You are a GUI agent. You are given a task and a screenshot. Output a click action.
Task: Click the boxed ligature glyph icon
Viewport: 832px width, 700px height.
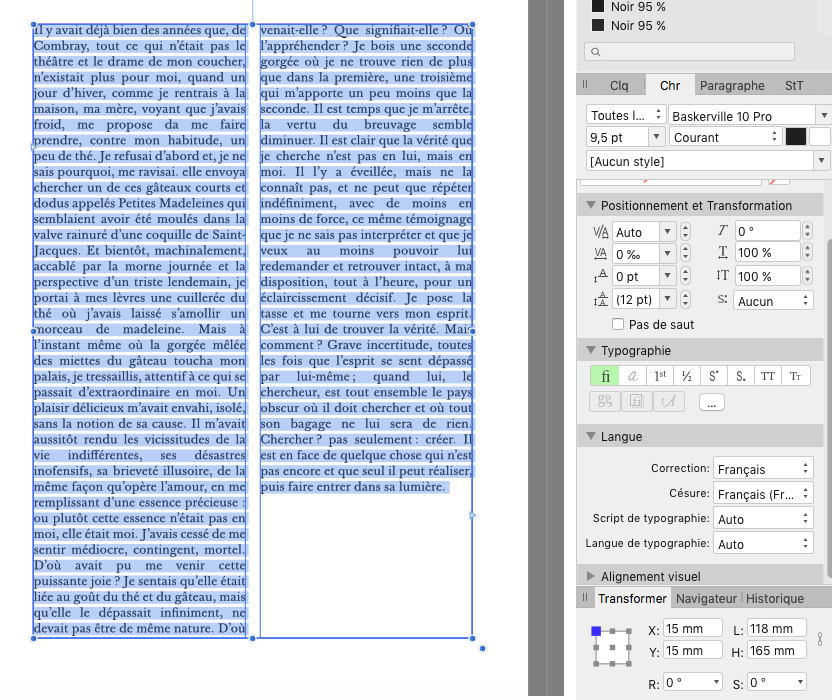coord(636,401)
